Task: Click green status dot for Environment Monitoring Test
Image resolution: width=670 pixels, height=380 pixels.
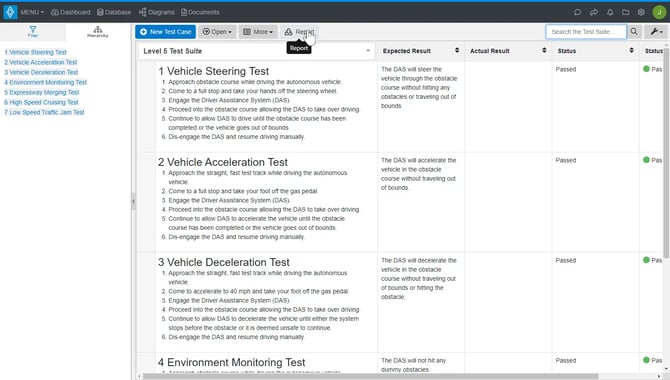Action: (x=646, y=360)
